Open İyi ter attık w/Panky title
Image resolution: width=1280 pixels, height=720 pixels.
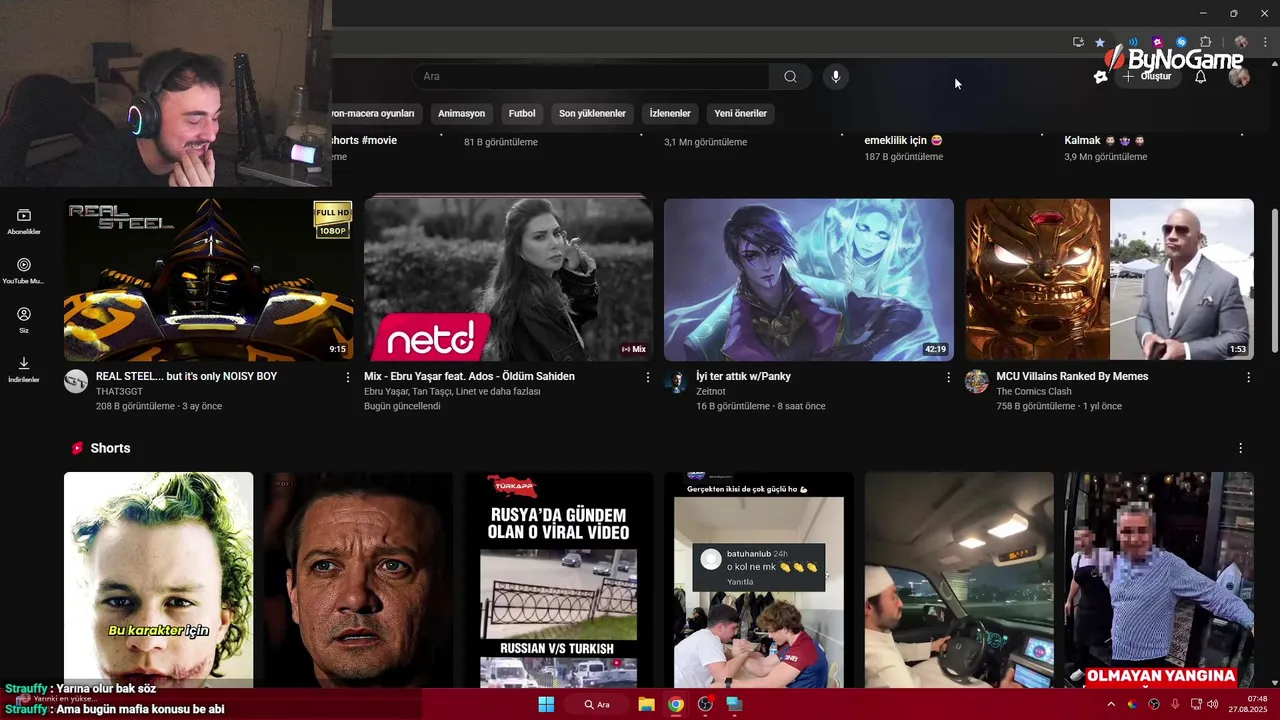coord(743,377)
